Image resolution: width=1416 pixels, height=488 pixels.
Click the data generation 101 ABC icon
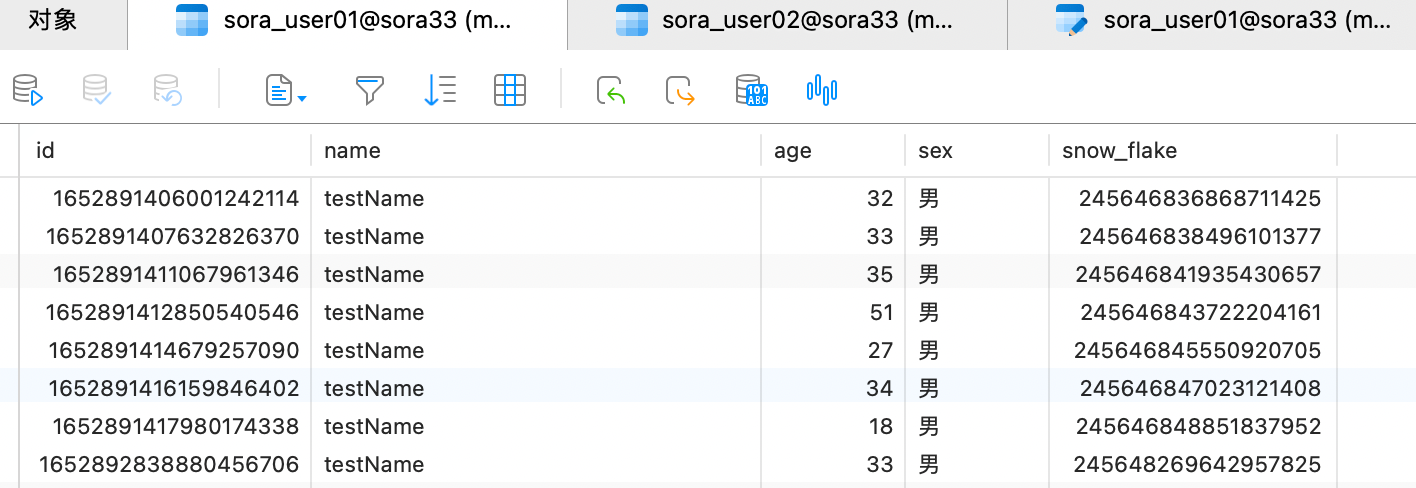[x=751, y=91]
